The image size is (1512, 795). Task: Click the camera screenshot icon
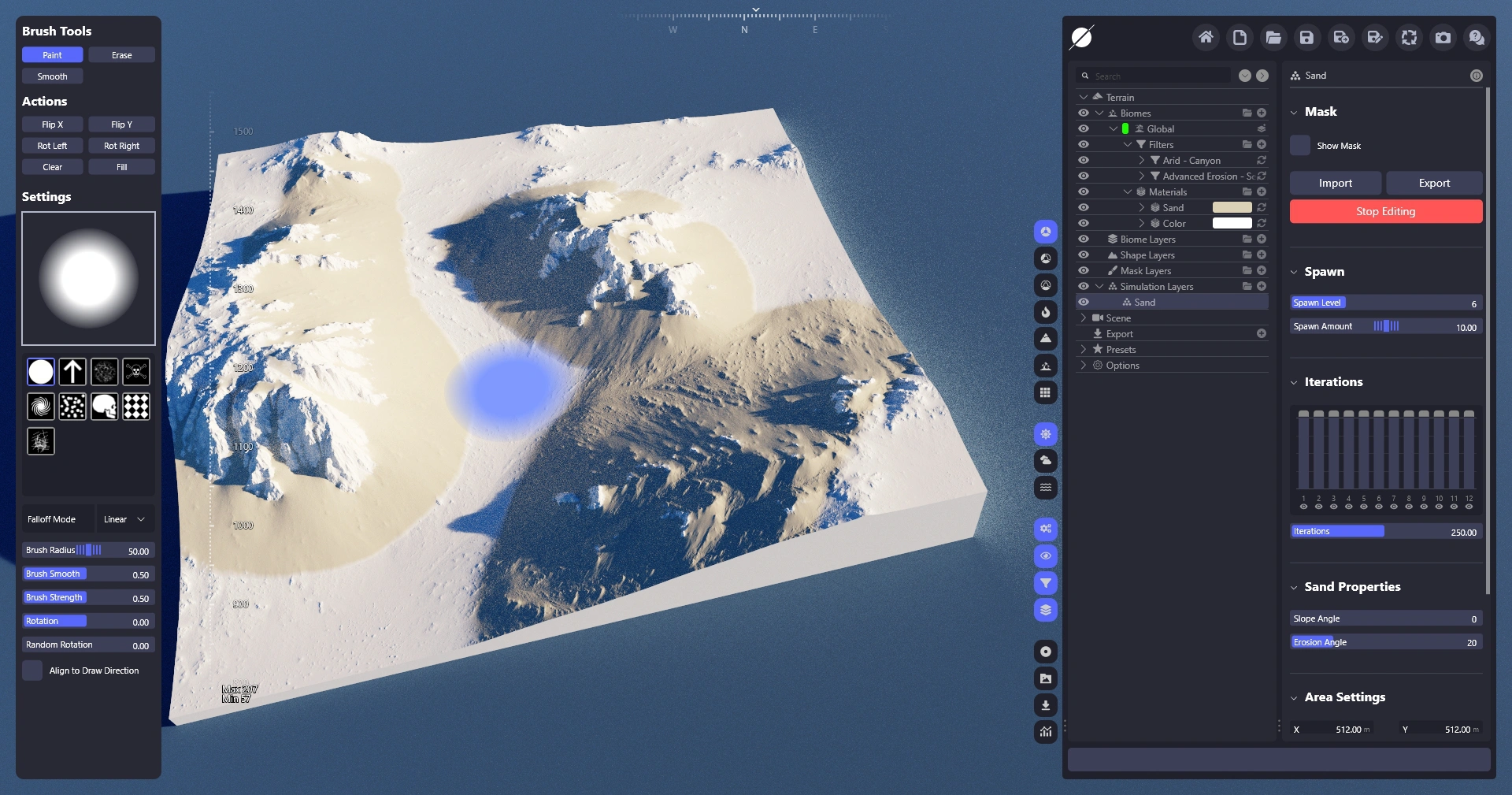coord(1443,37)
